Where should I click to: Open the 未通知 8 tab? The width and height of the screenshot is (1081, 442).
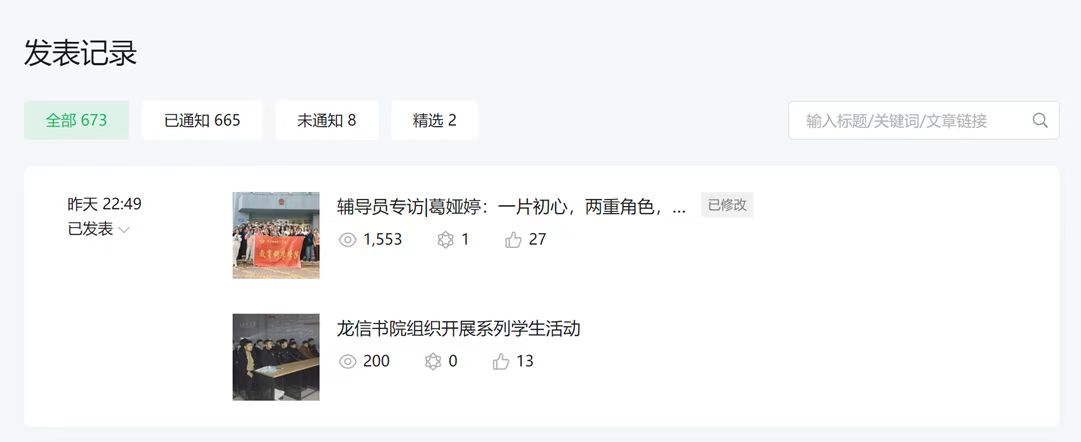point(327,121)
